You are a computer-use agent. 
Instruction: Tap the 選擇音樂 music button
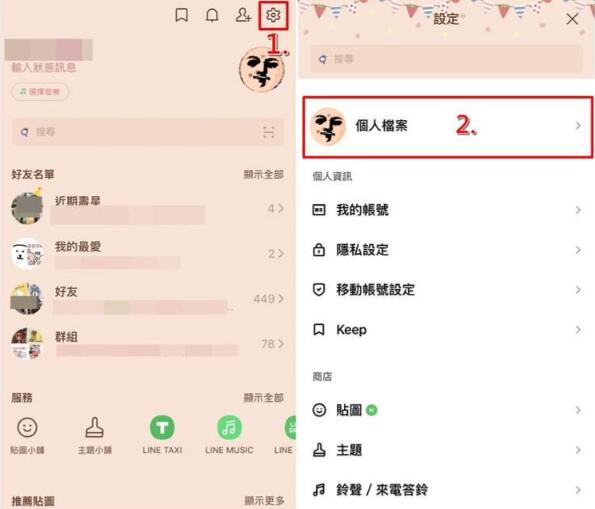40,92
